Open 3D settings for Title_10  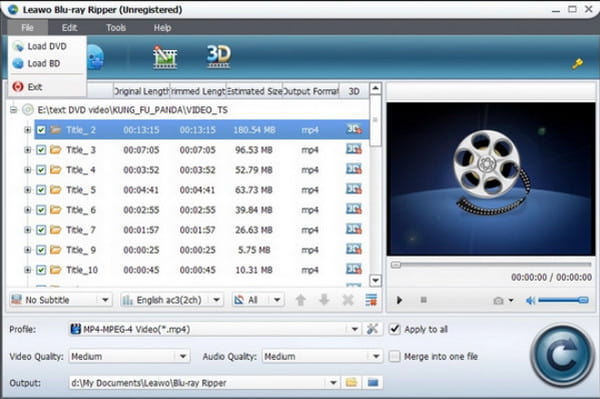pyautogui.click(x=354, y=269)
